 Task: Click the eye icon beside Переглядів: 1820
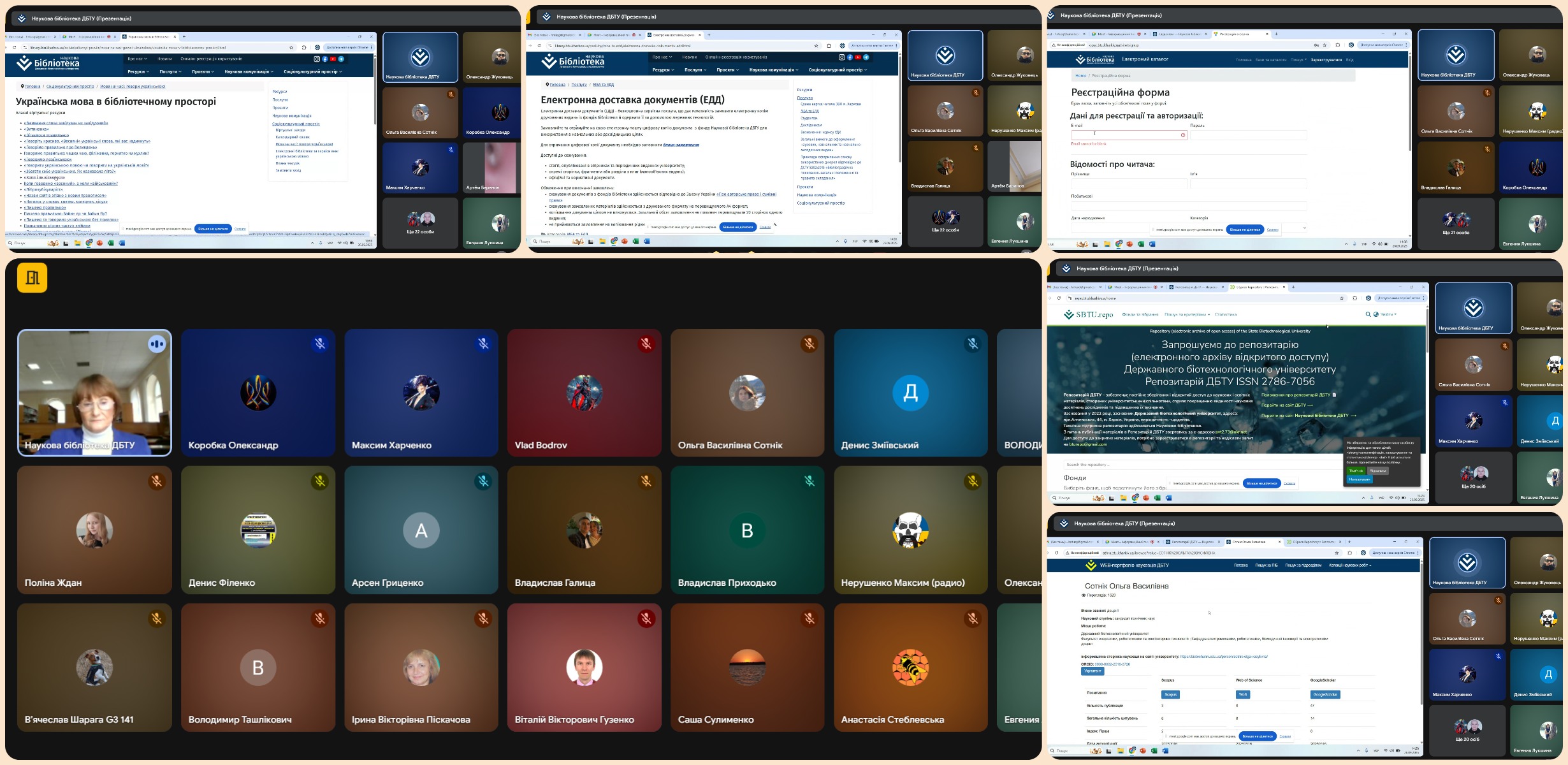pos(1084,595)
